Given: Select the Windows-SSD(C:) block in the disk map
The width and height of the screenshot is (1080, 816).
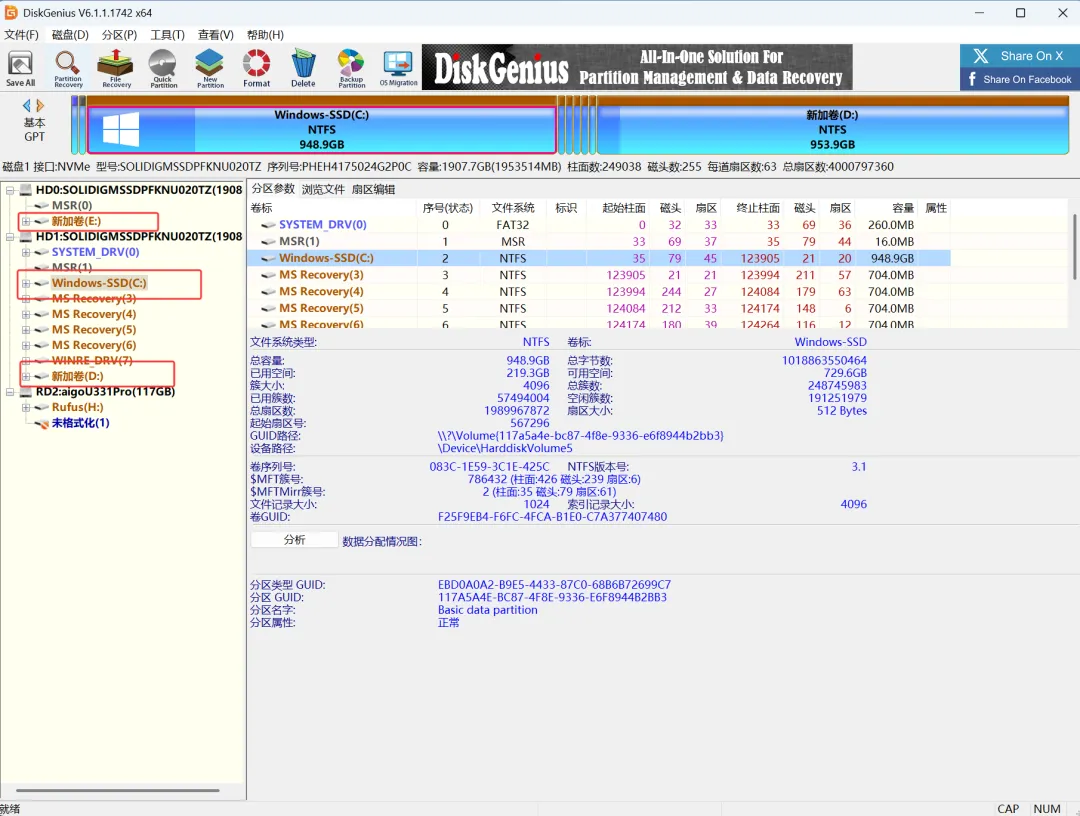Looking at the screenshot, I should [x=322, y=129].
